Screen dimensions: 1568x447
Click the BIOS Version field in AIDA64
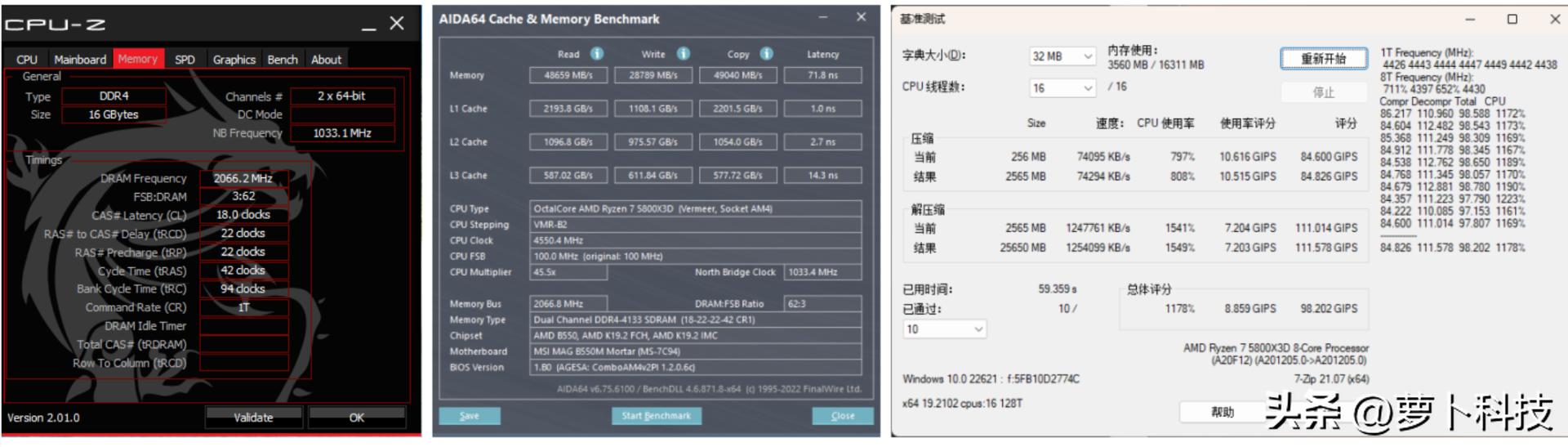pos(696,368)
